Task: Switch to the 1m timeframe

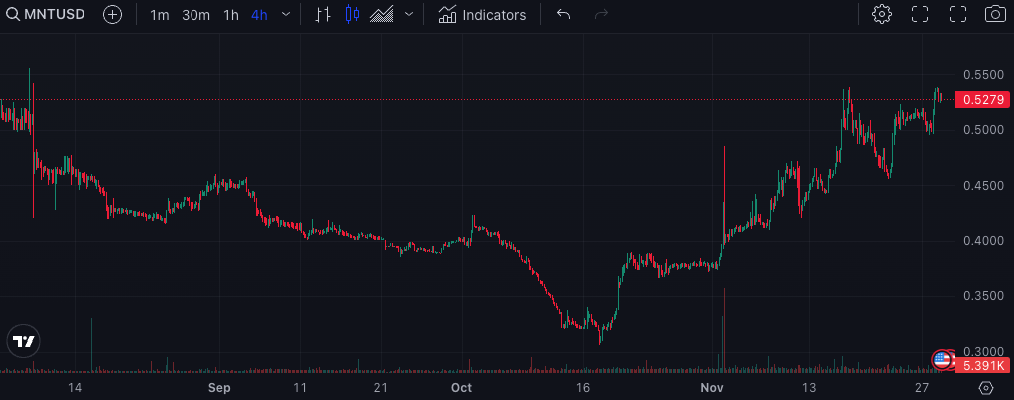Action: (159, 15)
